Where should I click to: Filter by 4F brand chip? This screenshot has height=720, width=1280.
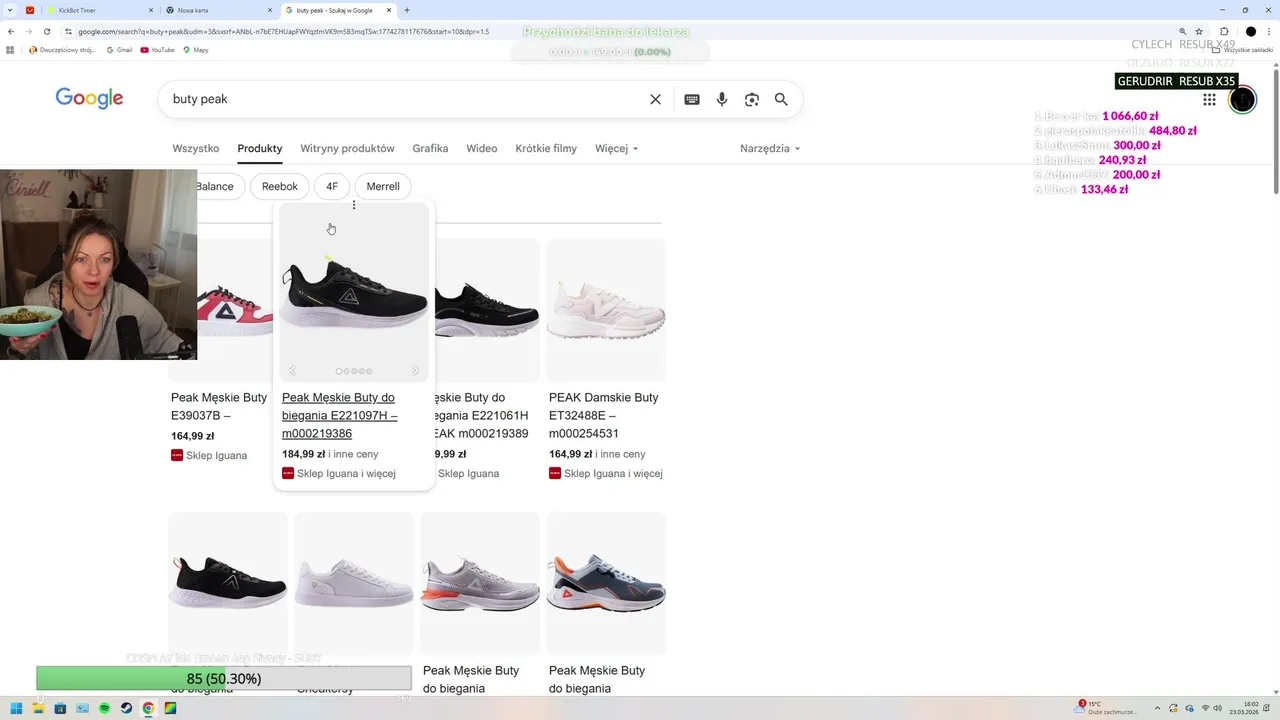pos(332,186)
